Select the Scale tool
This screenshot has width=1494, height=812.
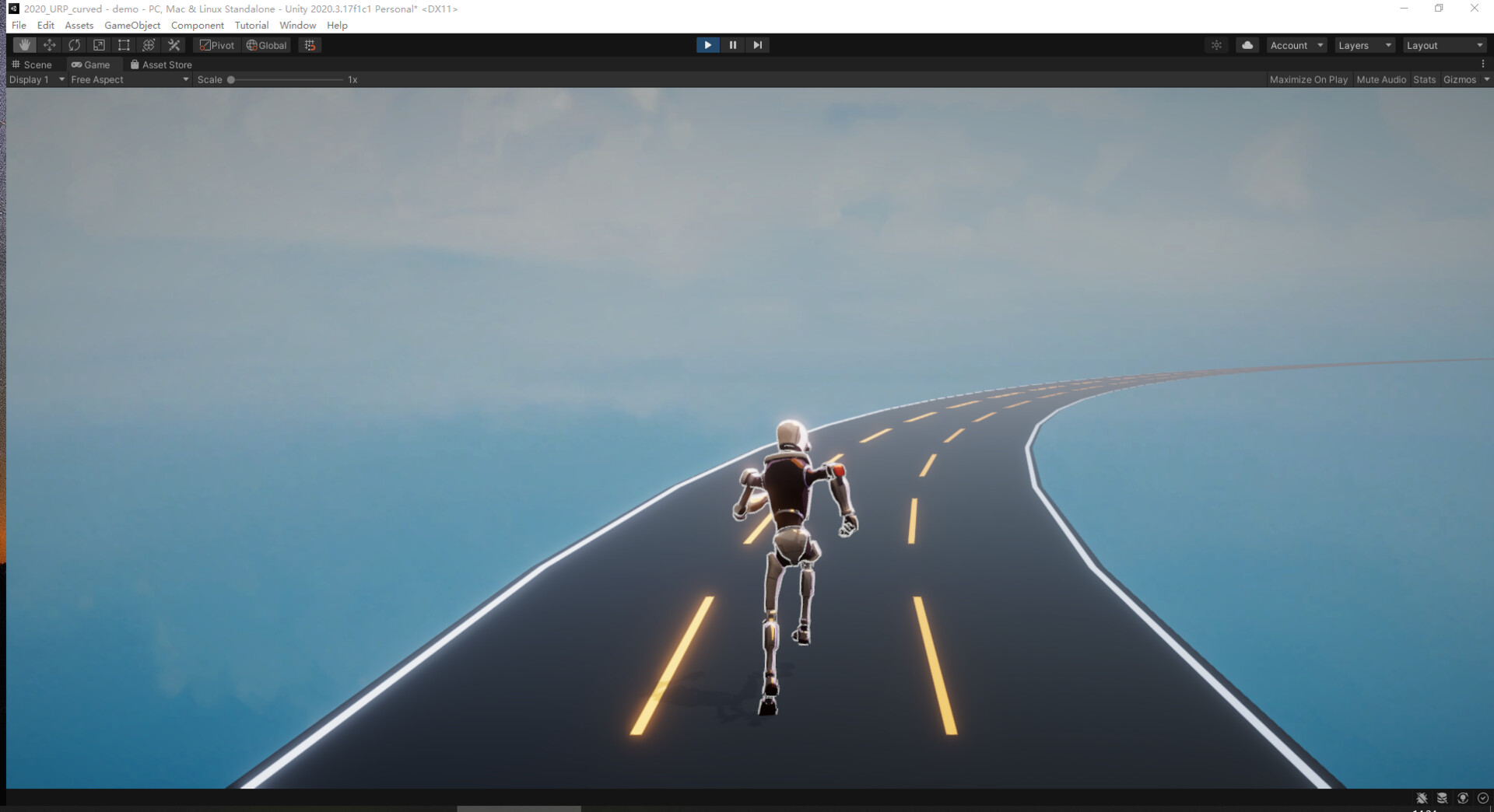point(100,45)
